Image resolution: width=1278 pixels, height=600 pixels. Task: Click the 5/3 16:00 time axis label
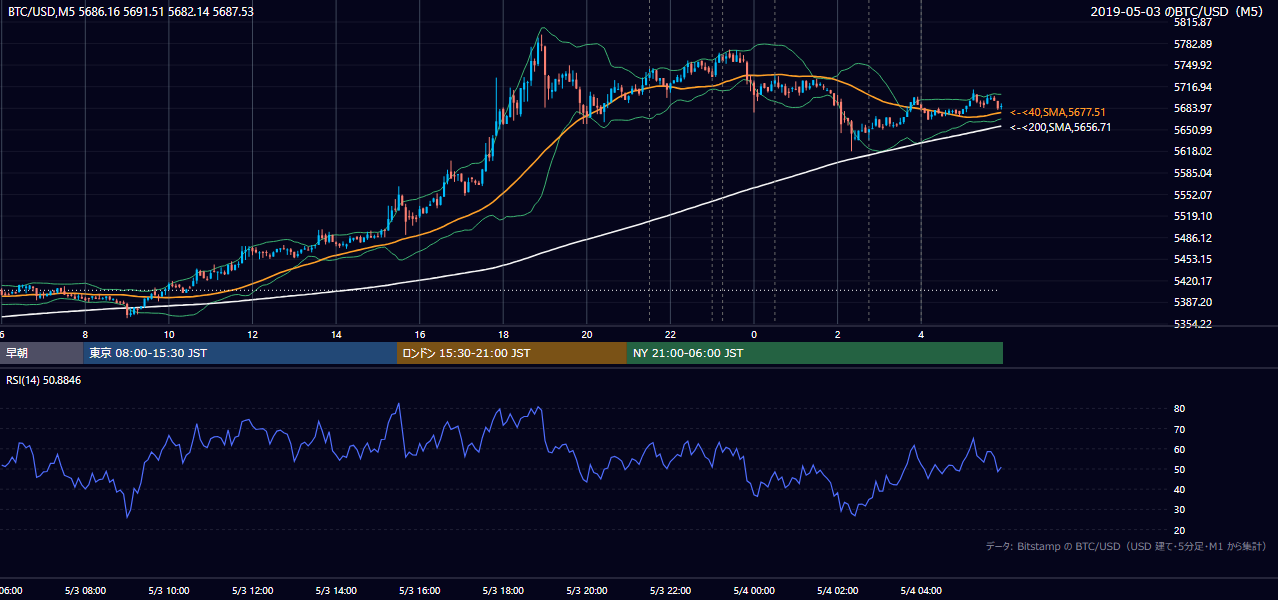420,591
